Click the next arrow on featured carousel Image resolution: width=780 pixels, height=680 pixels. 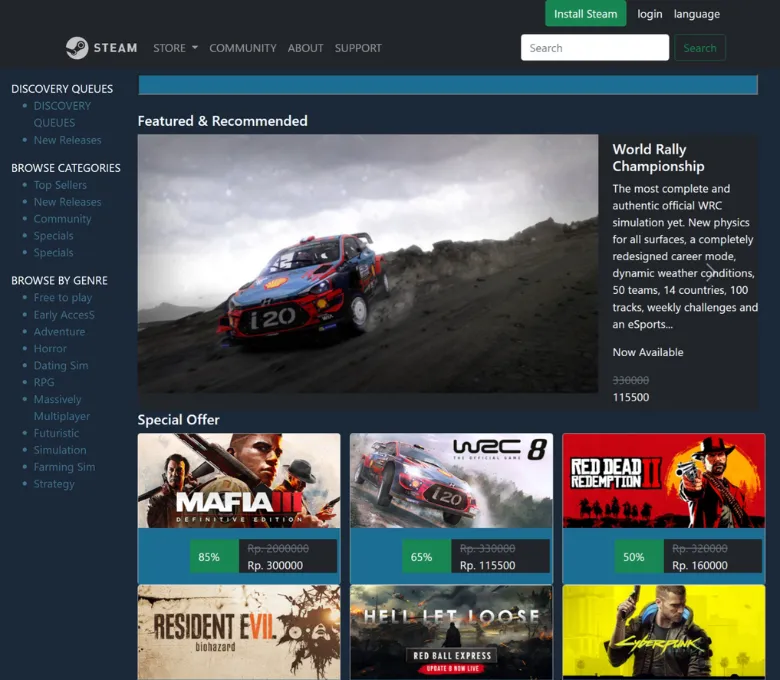point(711,272)
